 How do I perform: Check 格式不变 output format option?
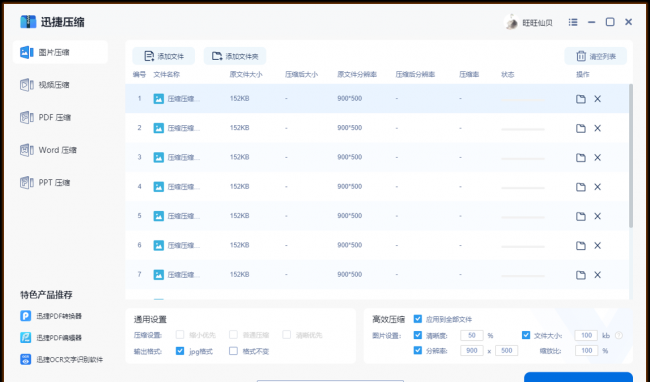click(x=233, y=351)
